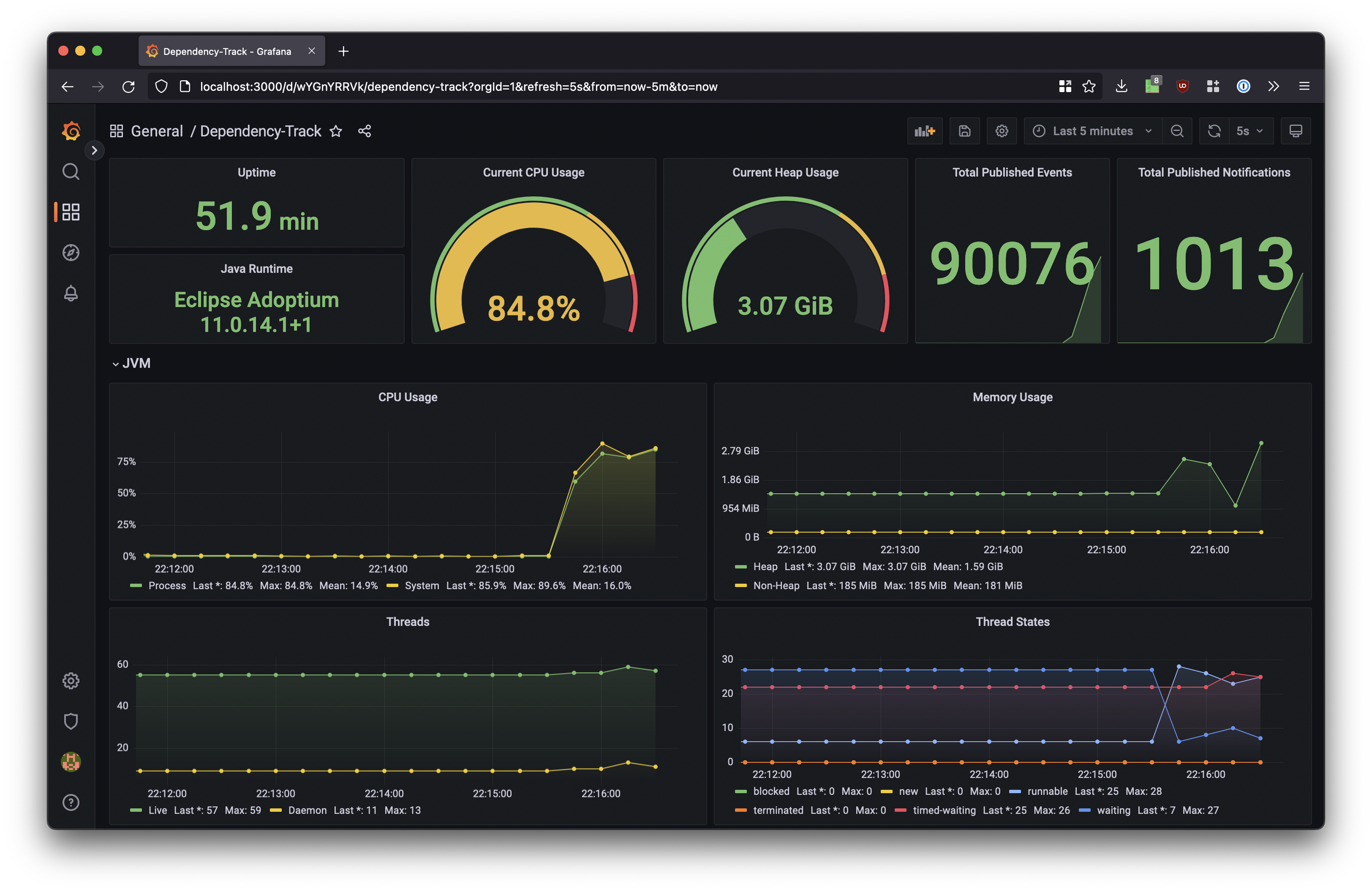The image size is (1372, 892).
Task: Open the Java Runtime panel title menu
Action: point(256,269)
